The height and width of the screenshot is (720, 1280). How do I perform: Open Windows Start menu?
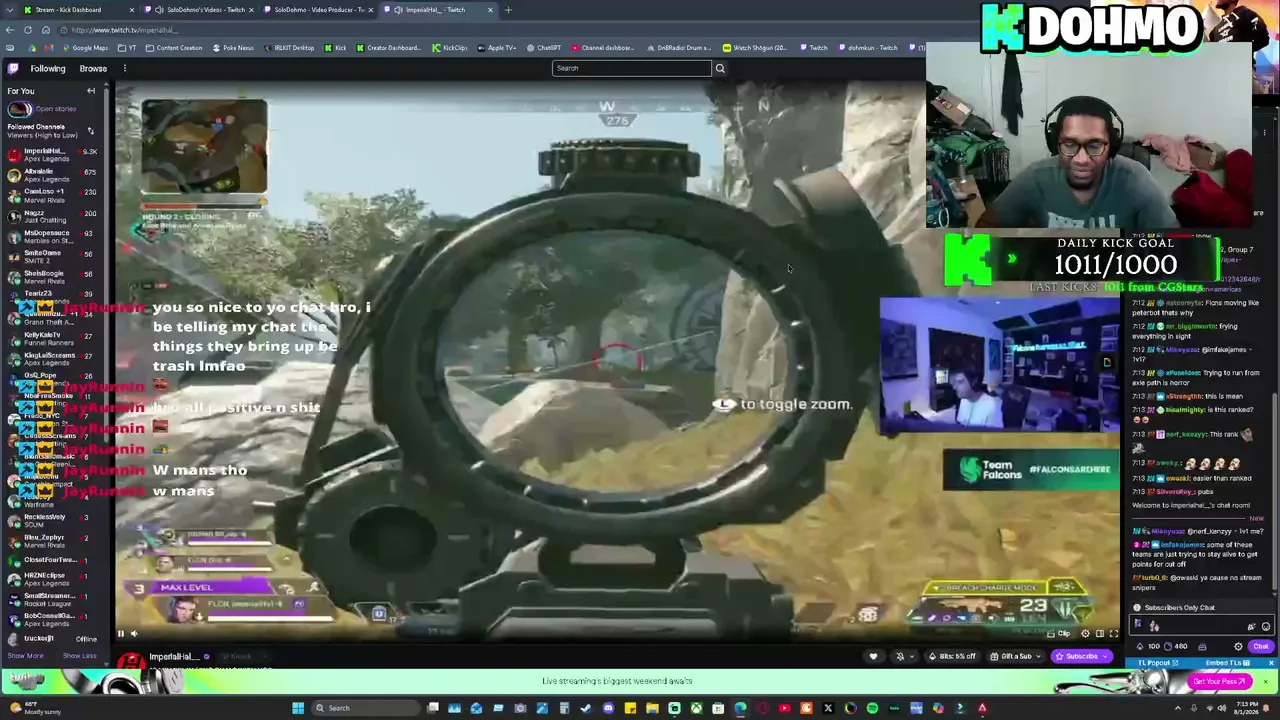click(297, 708)
